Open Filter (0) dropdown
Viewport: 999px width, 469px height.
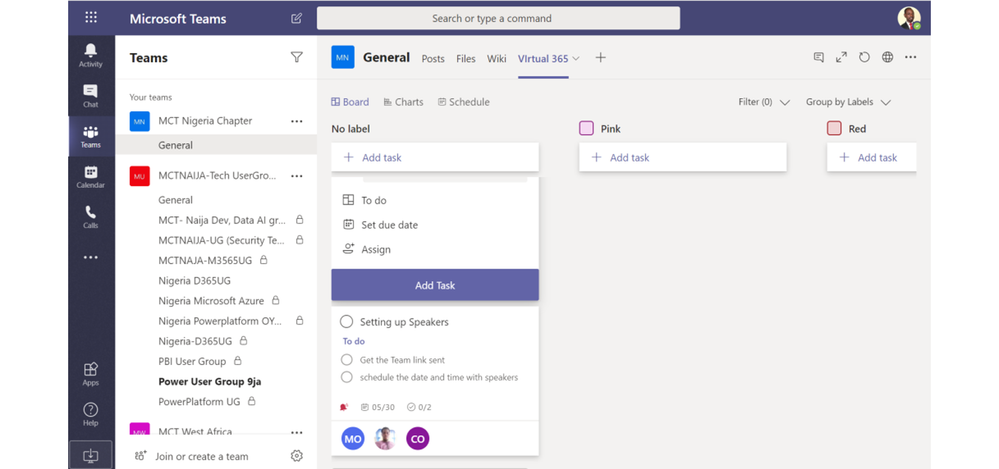click(x=764, y=102)
